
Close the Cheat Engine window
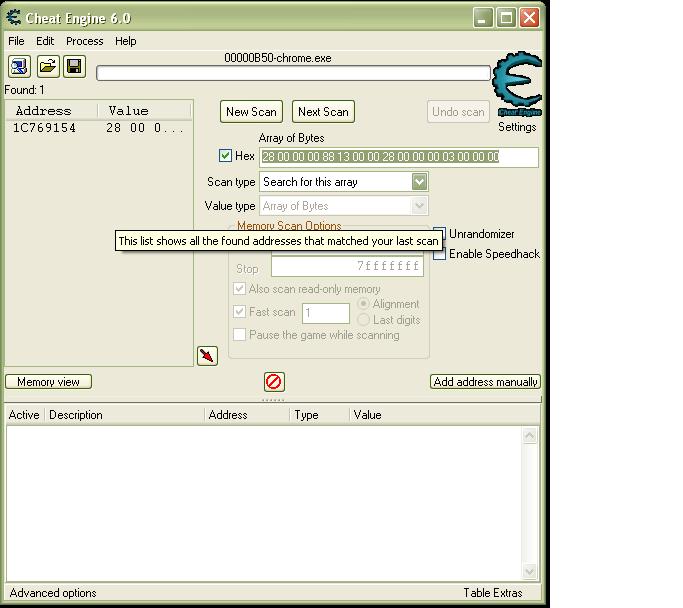pos(530,18)
